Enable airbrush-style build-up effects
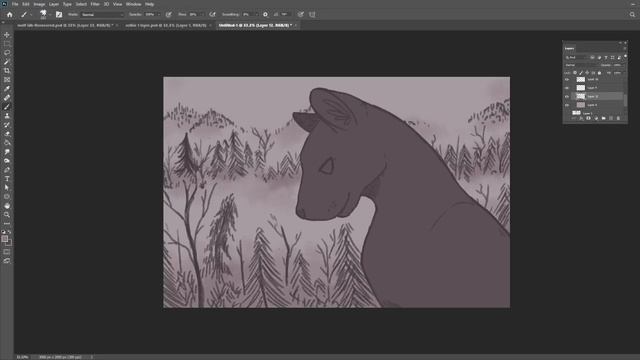 coord(212,14)
